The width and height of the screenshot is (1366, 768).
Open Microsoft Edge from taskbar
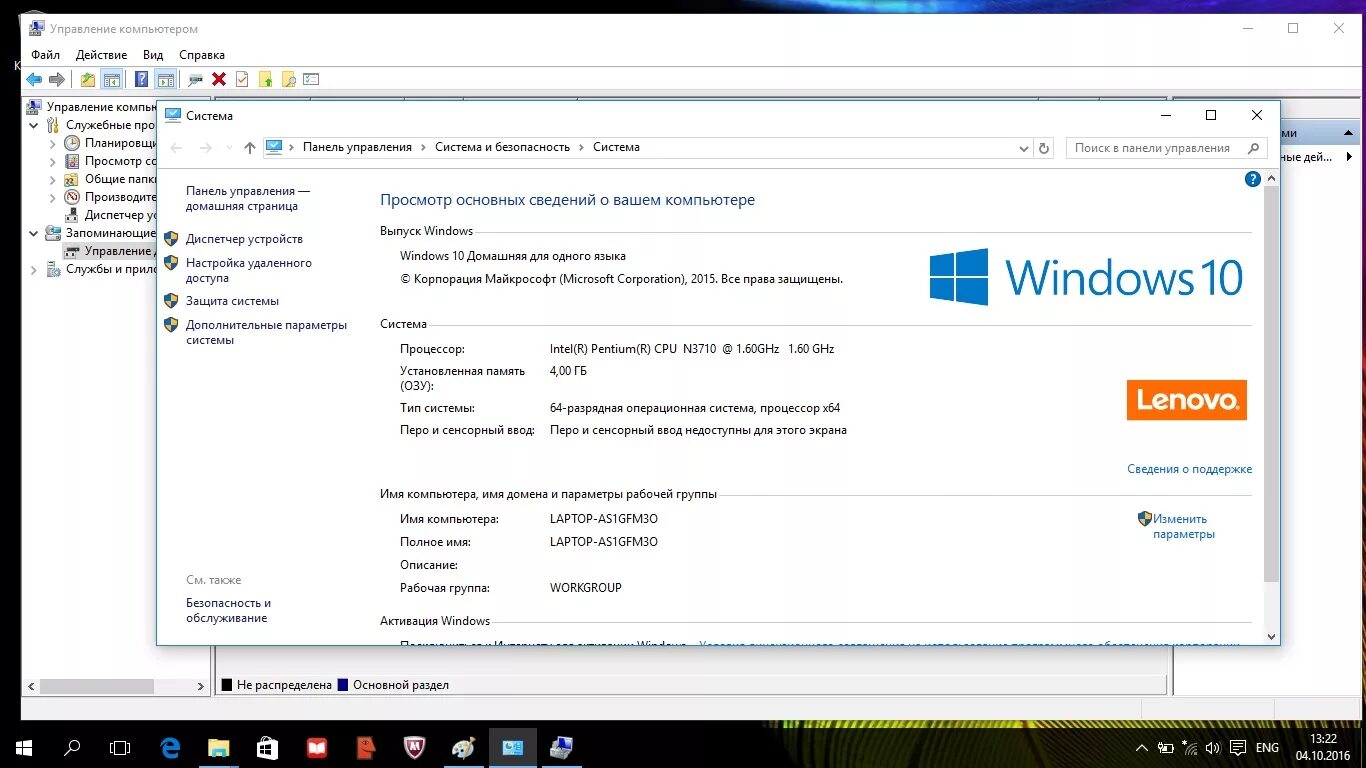[171, 747]
